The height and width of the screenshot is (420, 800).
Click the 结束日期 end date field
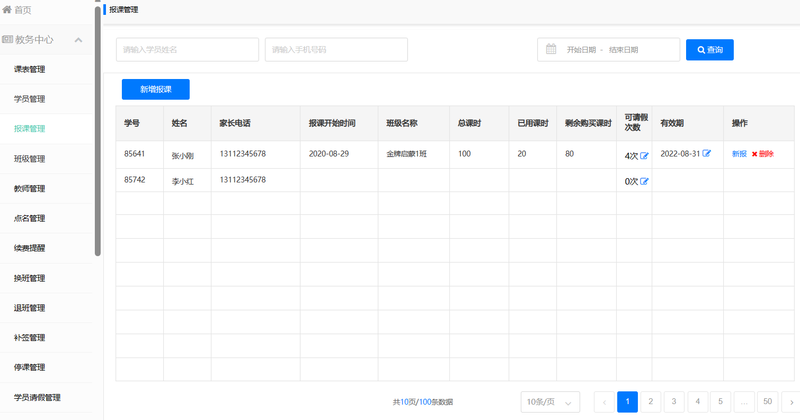pyautogui.click(x=623, y=50)
